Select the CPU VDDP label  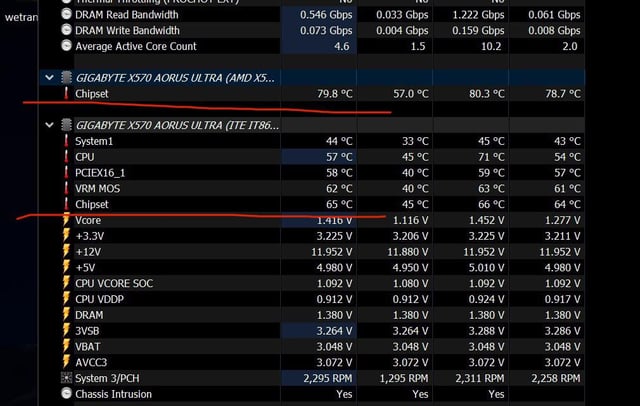tap(99, 299)
